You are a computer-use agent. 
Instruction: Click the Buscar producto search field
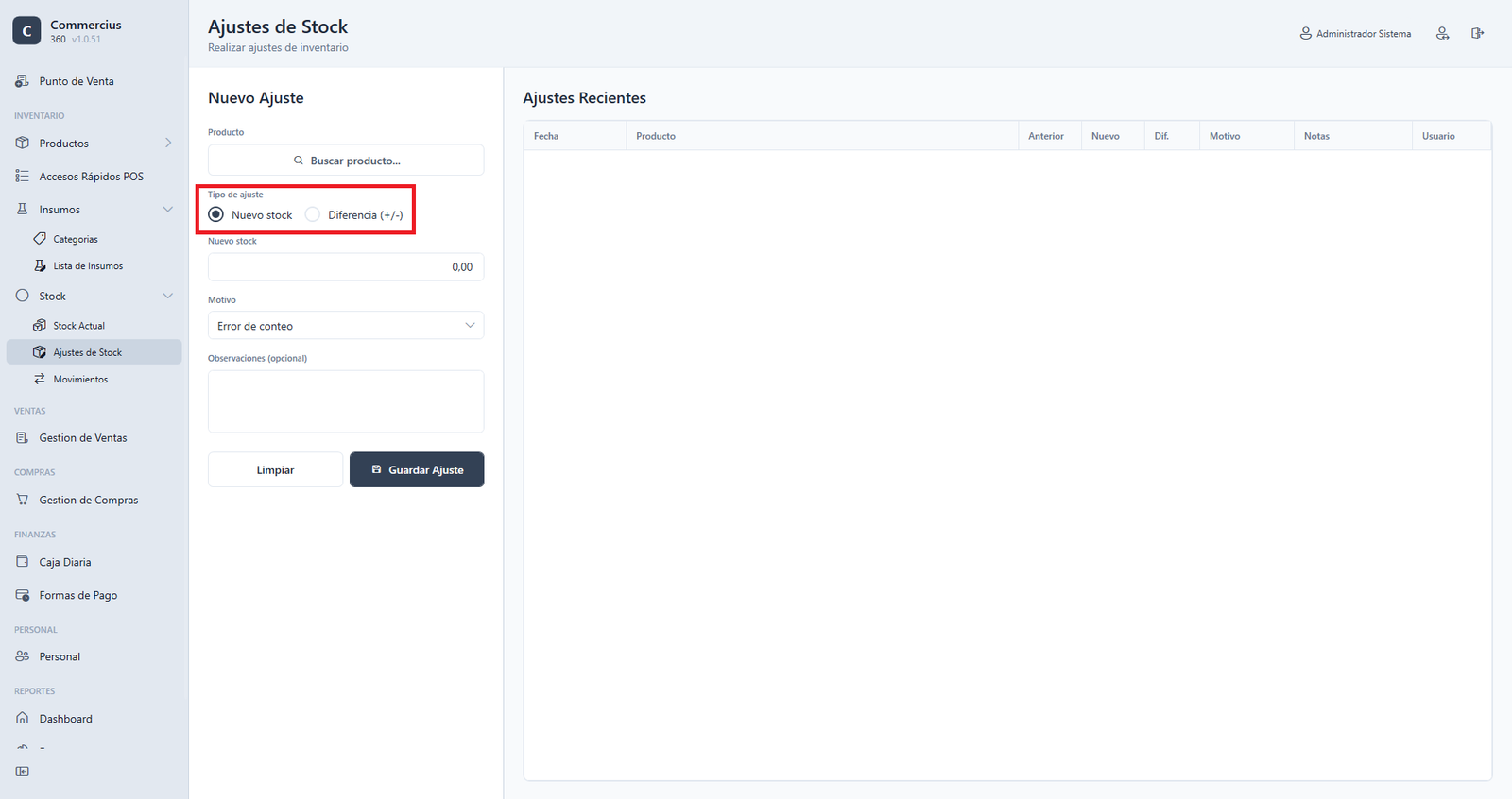click(346, 161)
